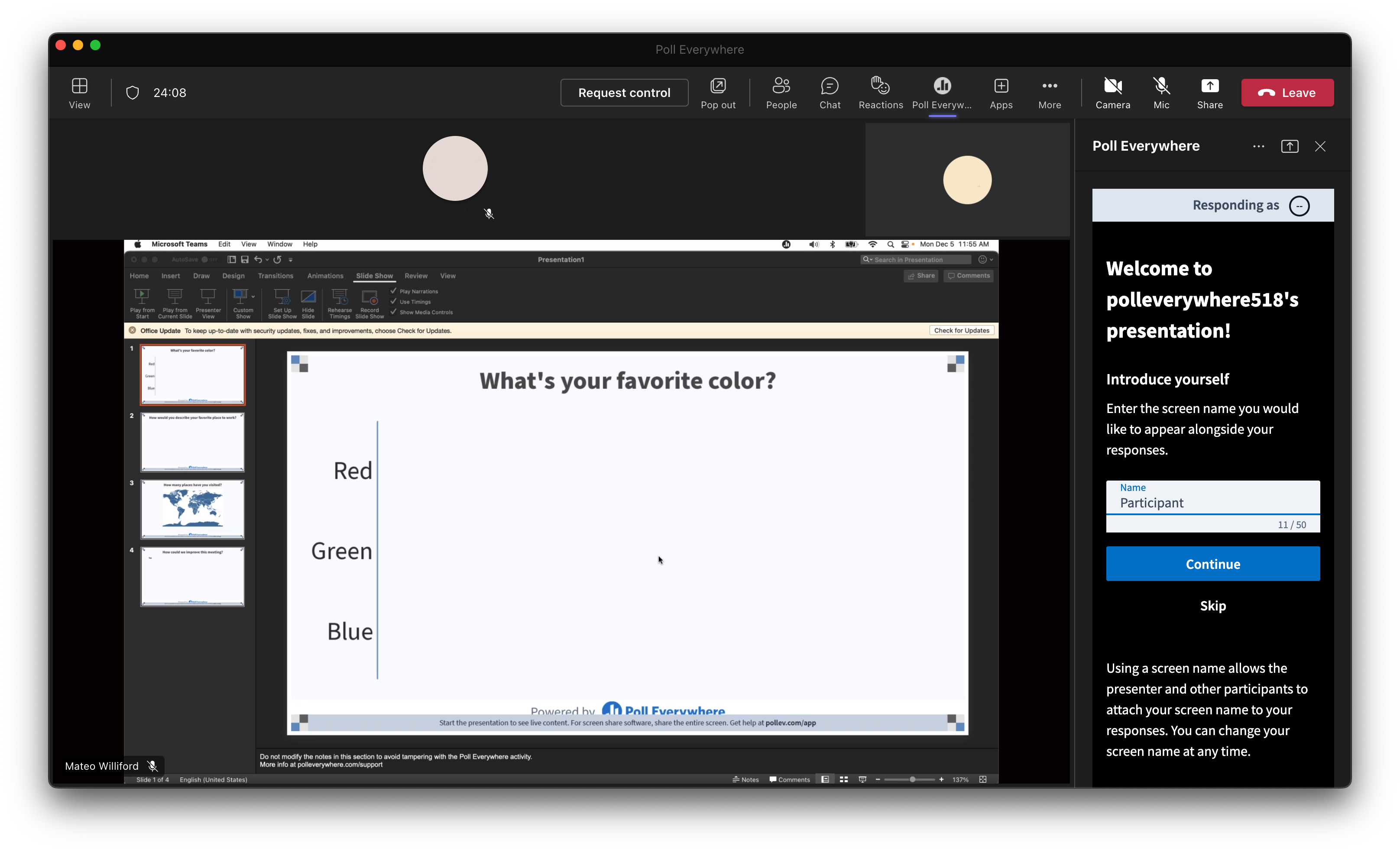Click the PowerPoint redo icon
Image resolution: width=1400 pixels, height=852 pixels.
(x=277, y=260)
